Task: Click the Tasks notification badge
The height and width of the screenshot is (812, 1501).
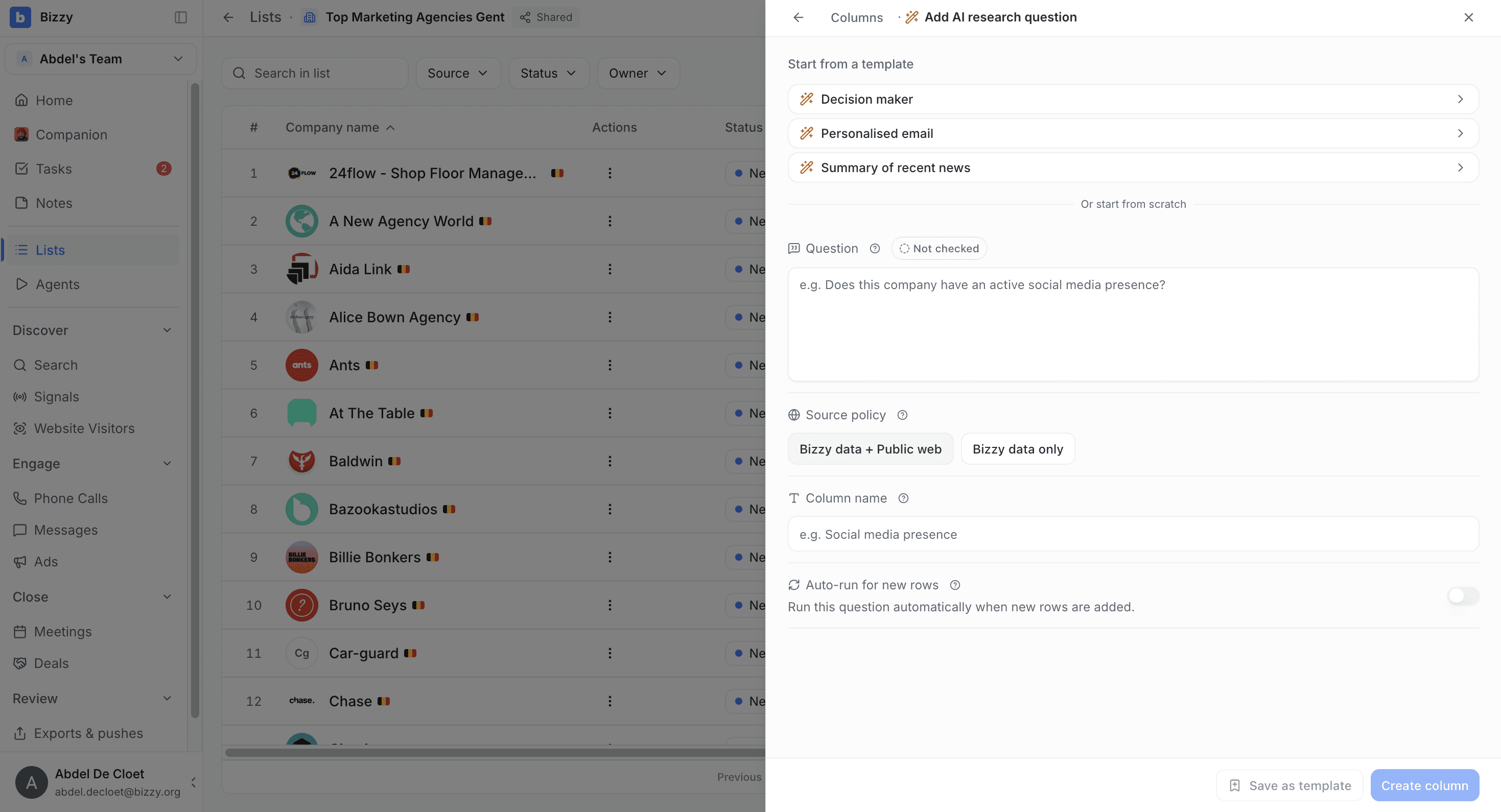Action: point(163,169)
